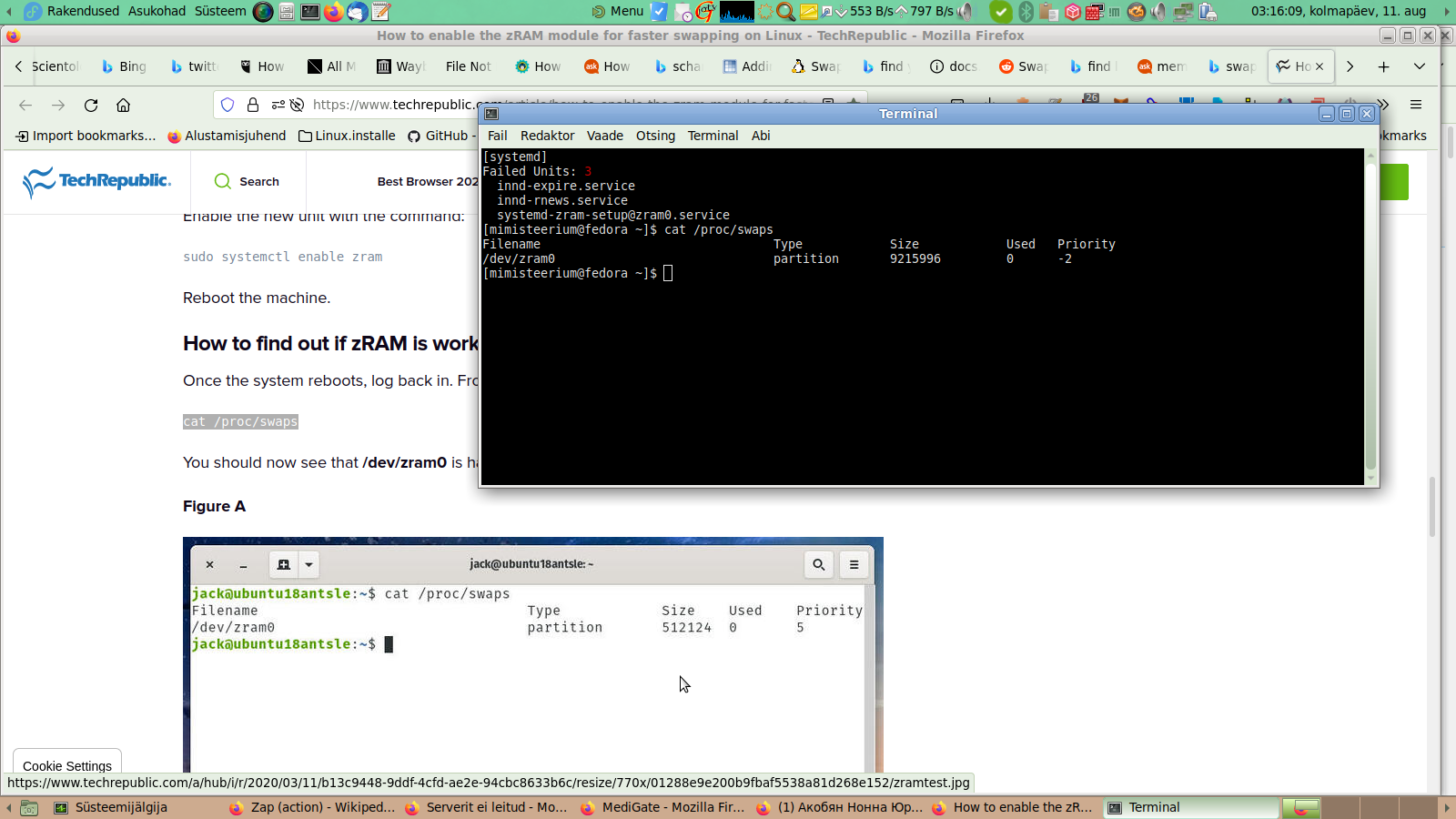Viewport: 1456px width, 819px height.
Task: Click the new-tab icon in Figure A terminal
Action: click(284, 564)
